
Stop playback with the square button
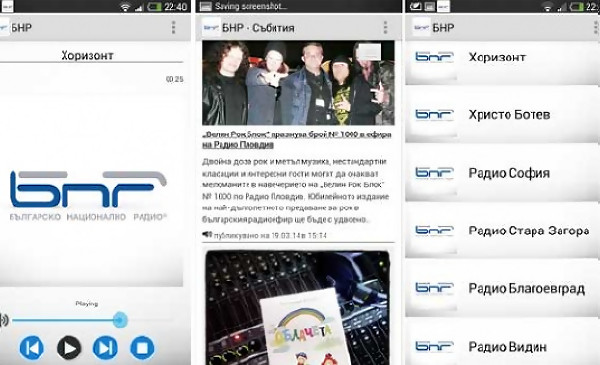tap(142, 348)
